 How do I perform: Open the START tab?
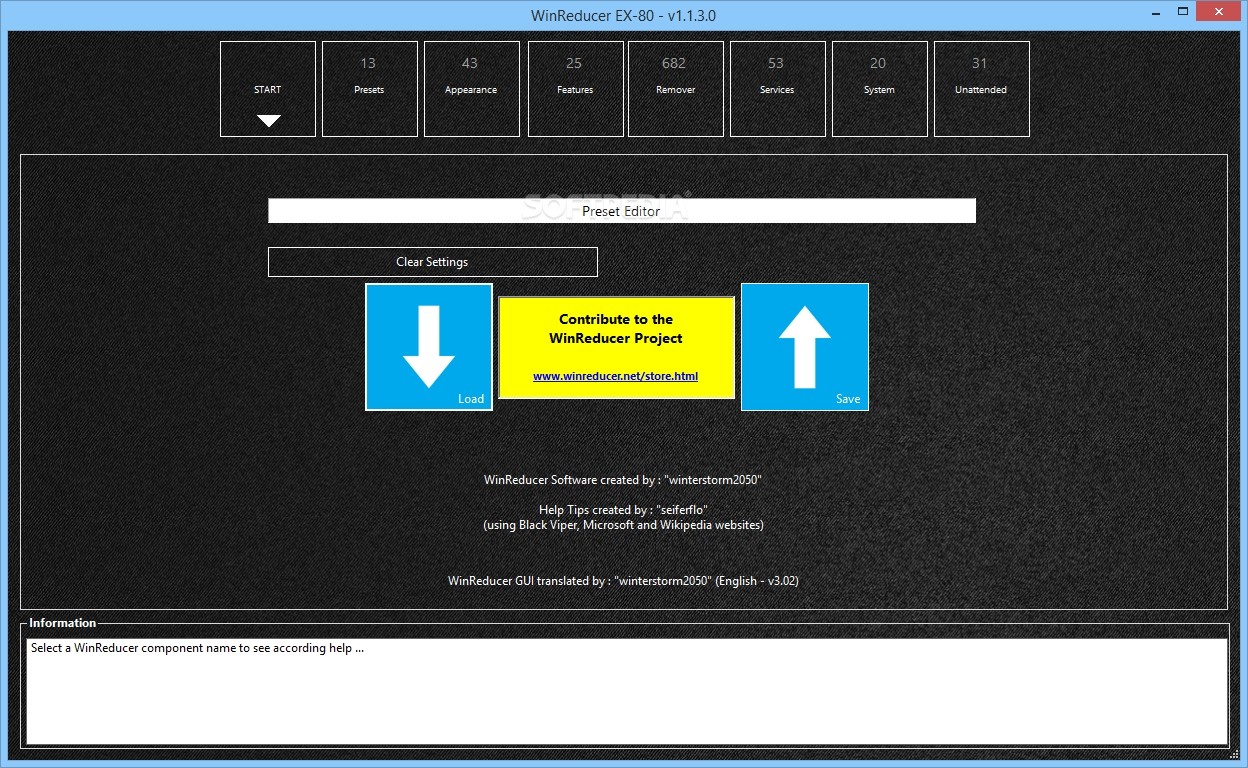(x=268, y=89)
